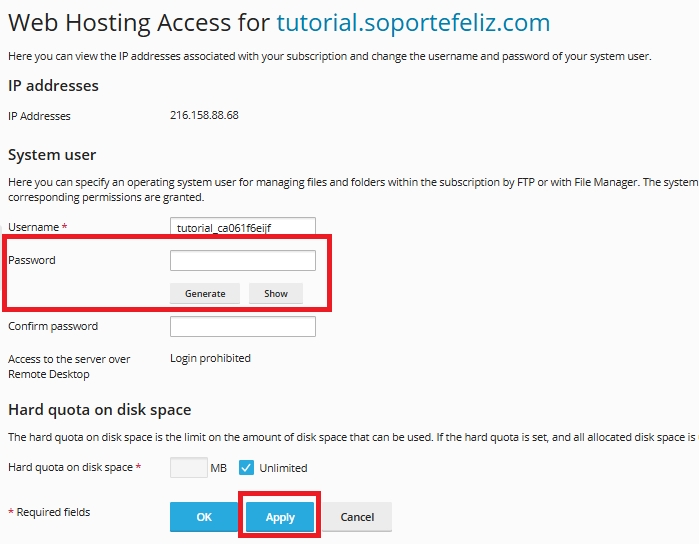Click the hard quota MB input box
The height and width of the screenshot is (544, 699).
188,467
